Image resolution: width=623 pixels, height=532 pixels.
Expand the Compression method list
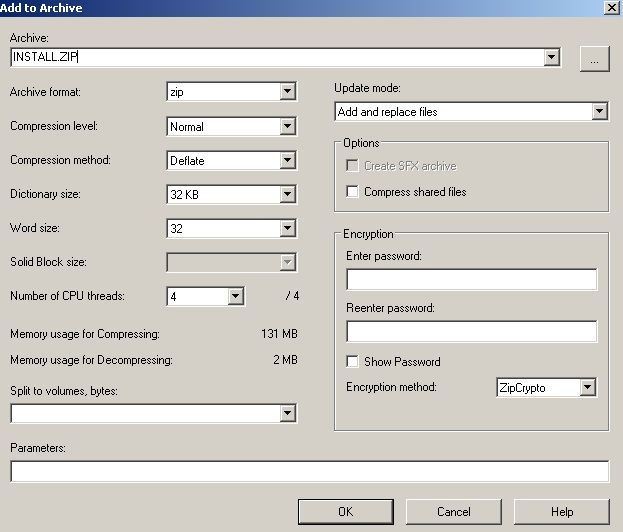[288, 161]
